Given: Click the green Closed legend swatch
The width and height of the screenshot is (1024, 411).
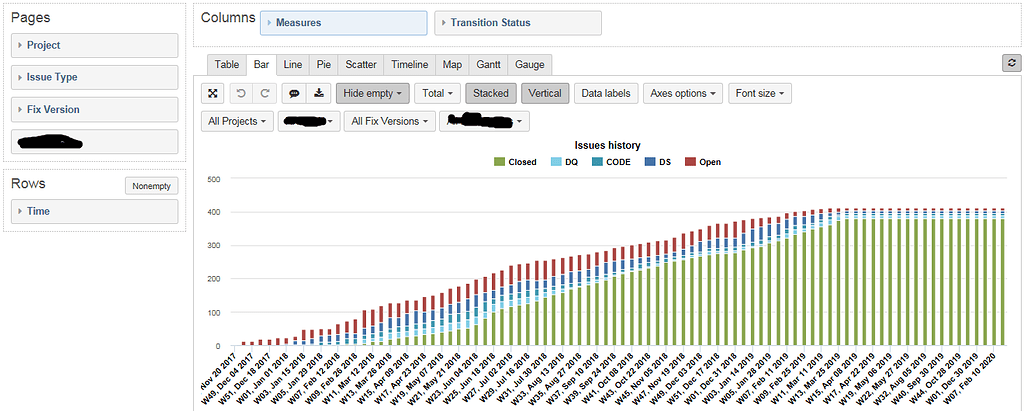Looking at the screenshot, I should tap(499, 162).
